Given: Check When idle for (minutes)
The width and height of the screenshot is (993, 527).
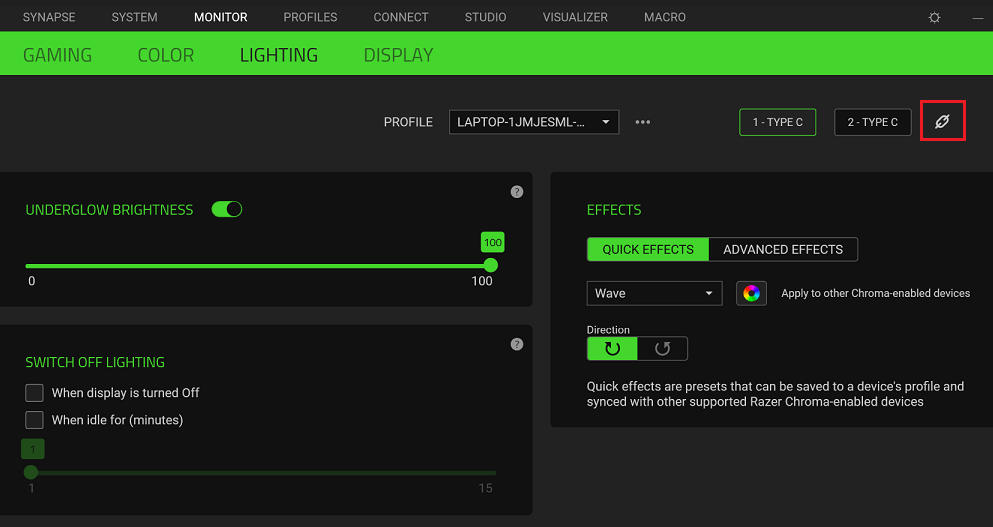Looking at the screenshot, I should coord(34,420).
